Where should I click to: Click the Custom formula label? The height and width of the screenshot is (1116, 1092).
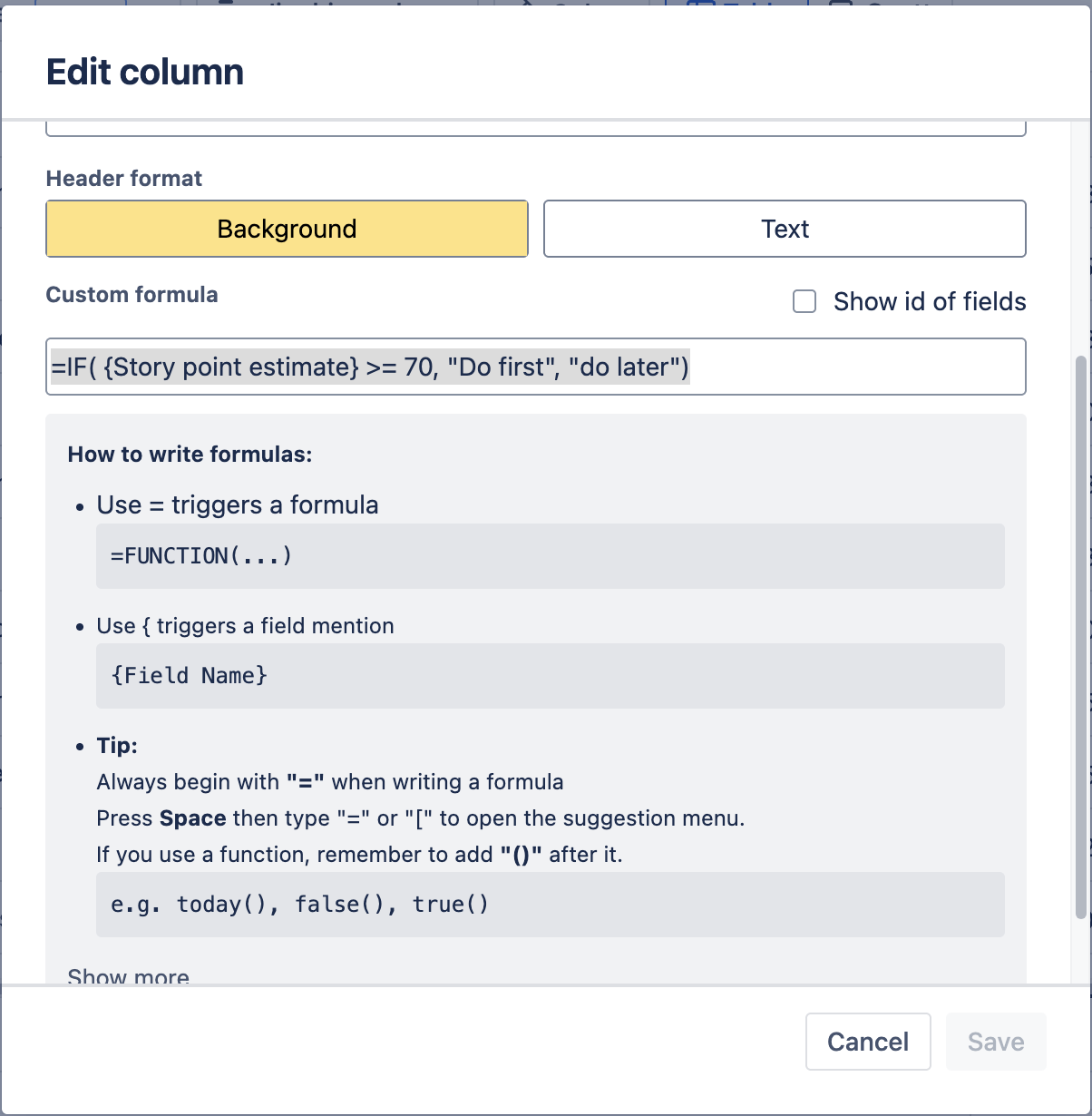pyautogui.click(x=132, y=295)
